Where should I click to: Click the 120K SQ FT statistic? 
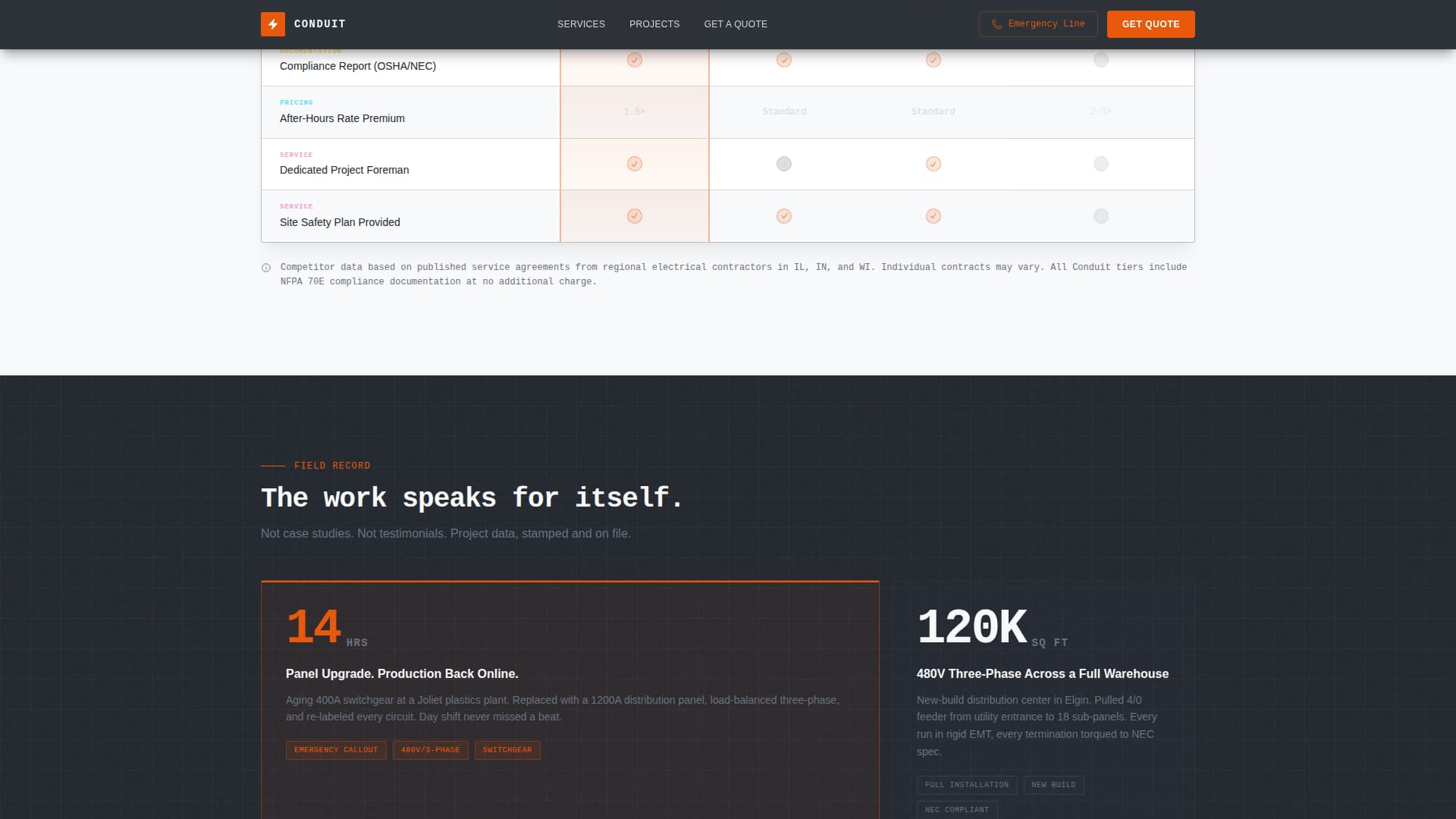coord(992,628)
